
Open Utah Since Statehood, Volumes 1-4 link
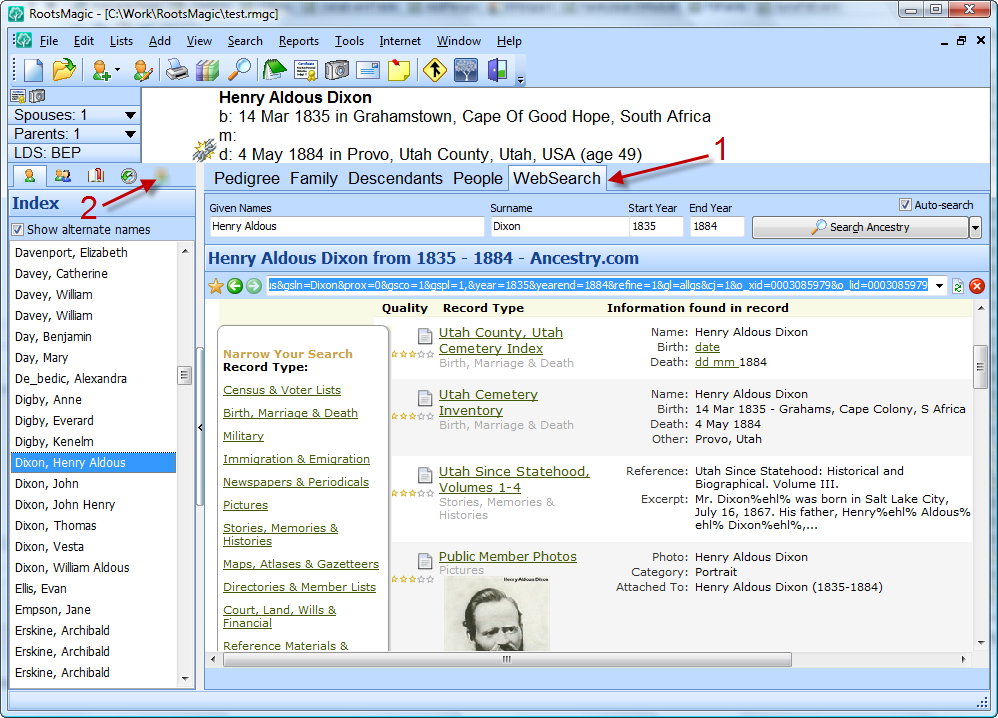(514, 479)
